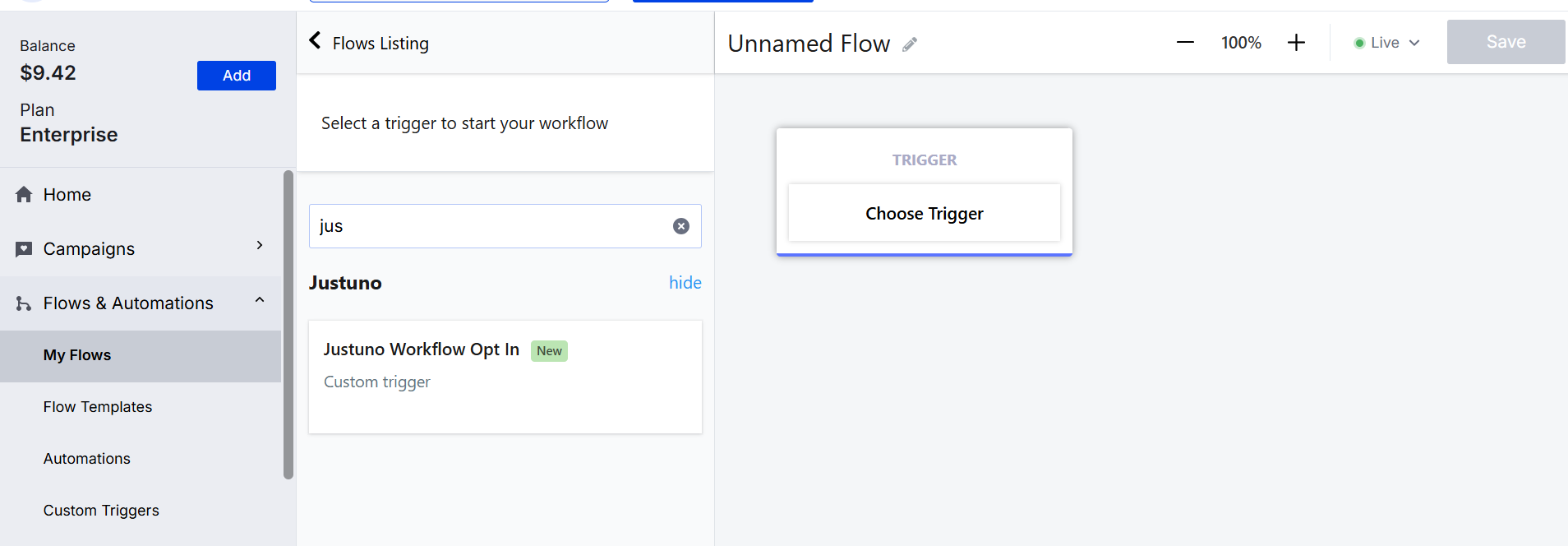This screenshot has width=1568, height=546.
Task: Collapse the Flows & Automations section
Action: [x=260, y=300]
